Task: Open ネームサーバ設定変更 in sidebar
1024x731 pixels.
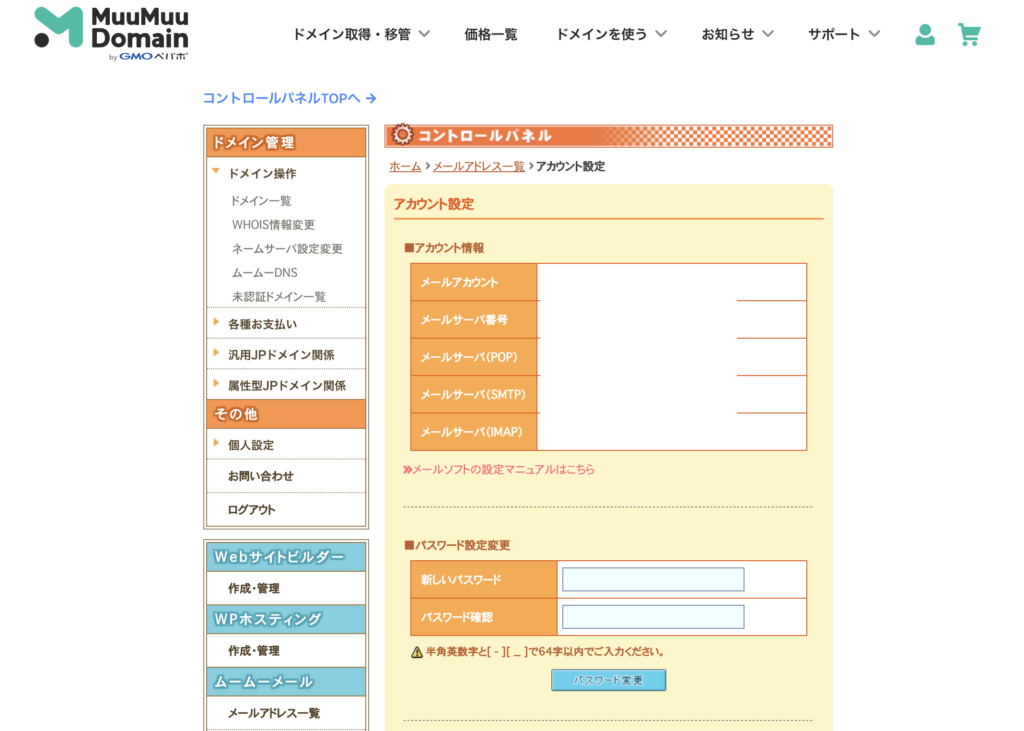Action: (x=287, y=248)
